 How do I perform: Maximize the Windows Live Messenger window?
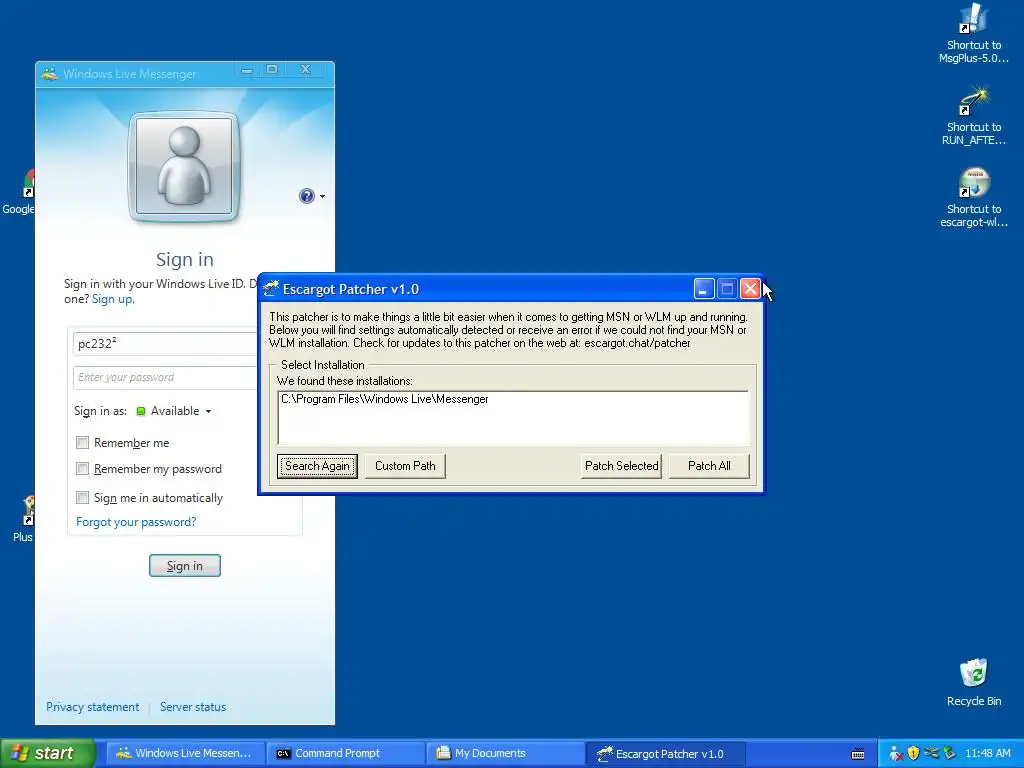tap(272, 69)
